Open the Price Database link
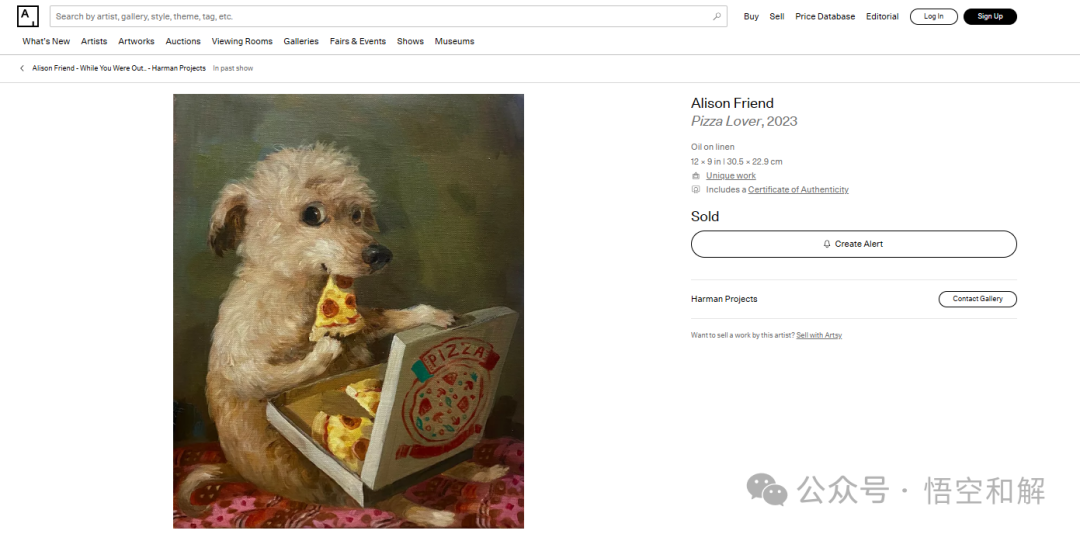The image size is (1080, 534). [825, 17]
